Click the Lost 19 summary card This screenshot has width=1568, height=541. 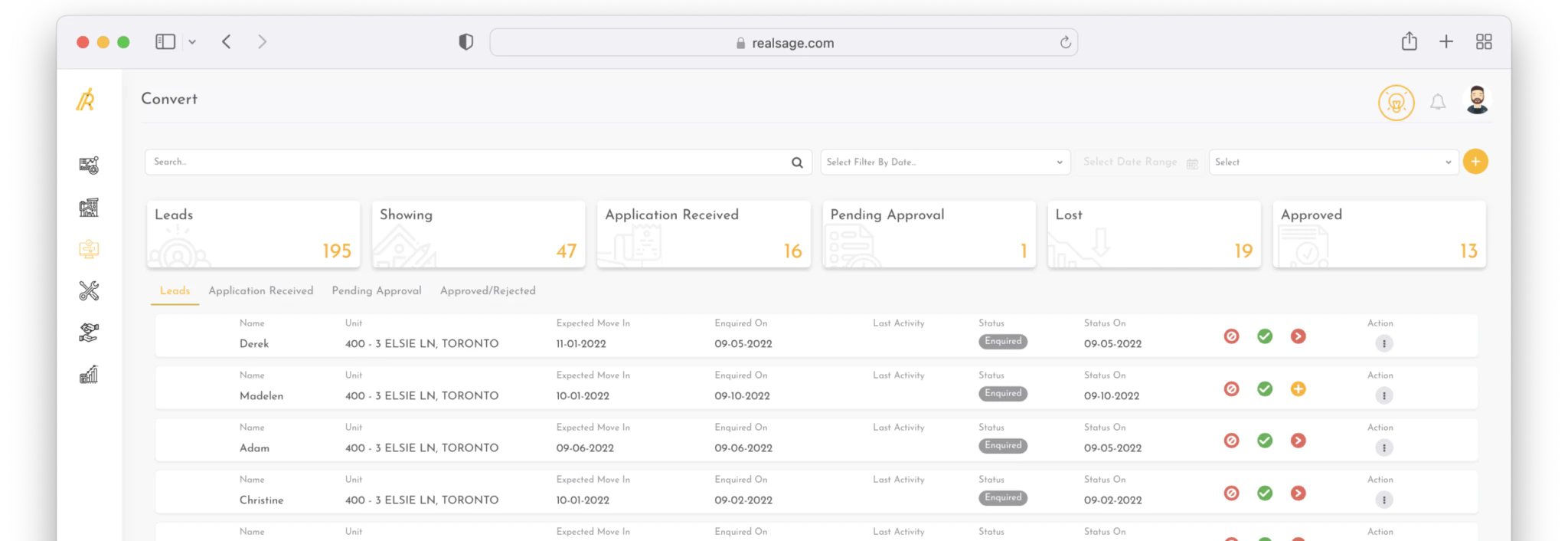pos(1154,234)
